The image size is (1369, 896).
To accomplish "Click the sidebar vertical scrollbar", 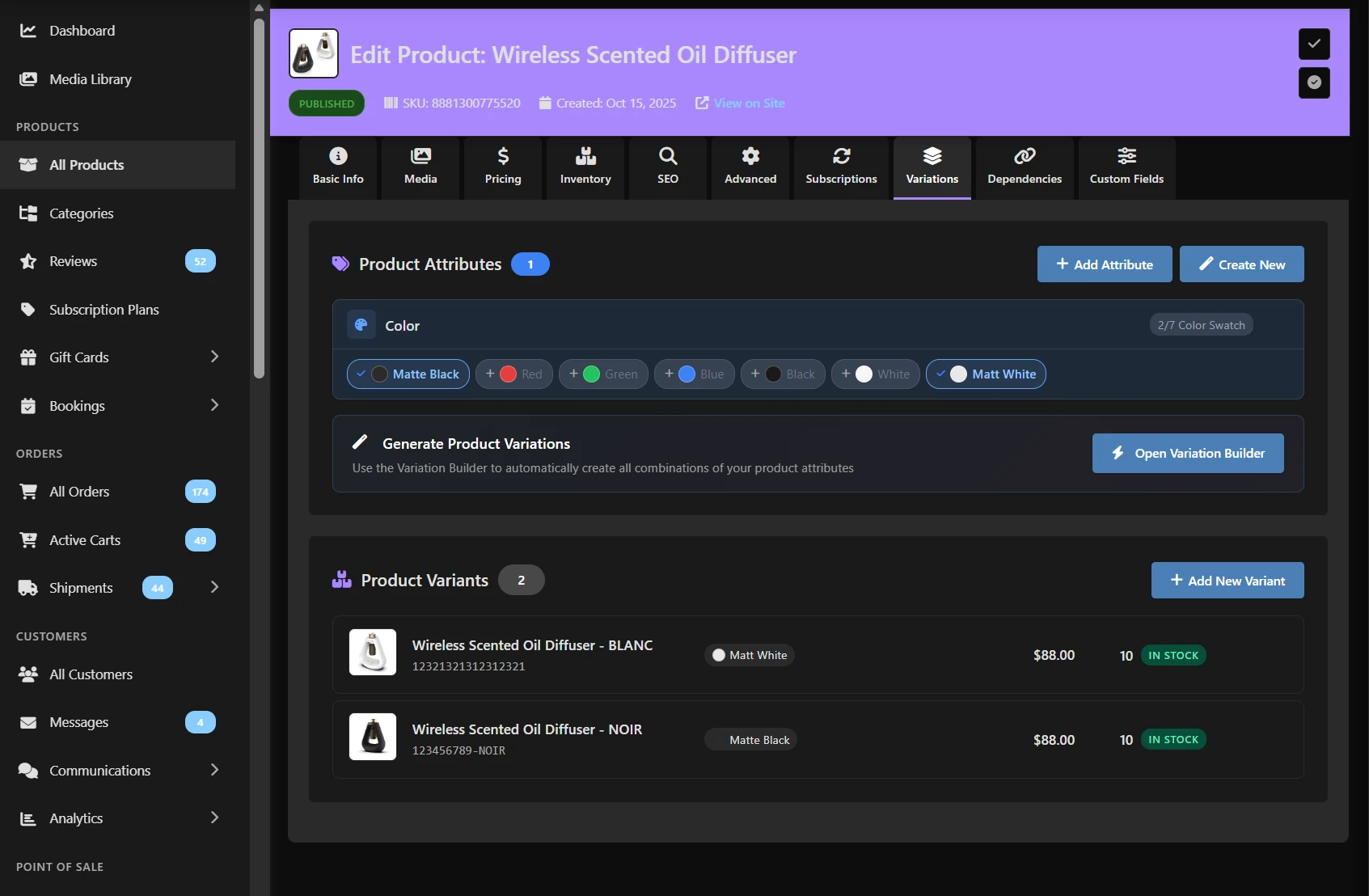I will click(259, 198).
